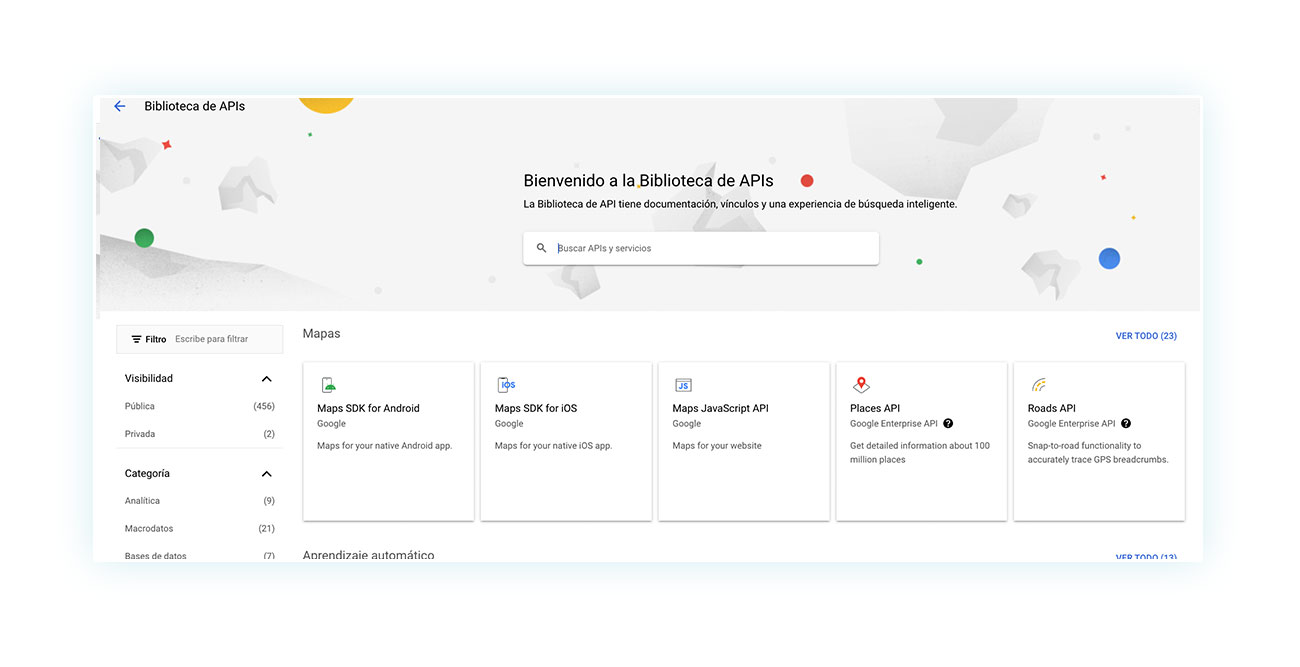Collapse the Categoría filter section

(x=266, y=474)
